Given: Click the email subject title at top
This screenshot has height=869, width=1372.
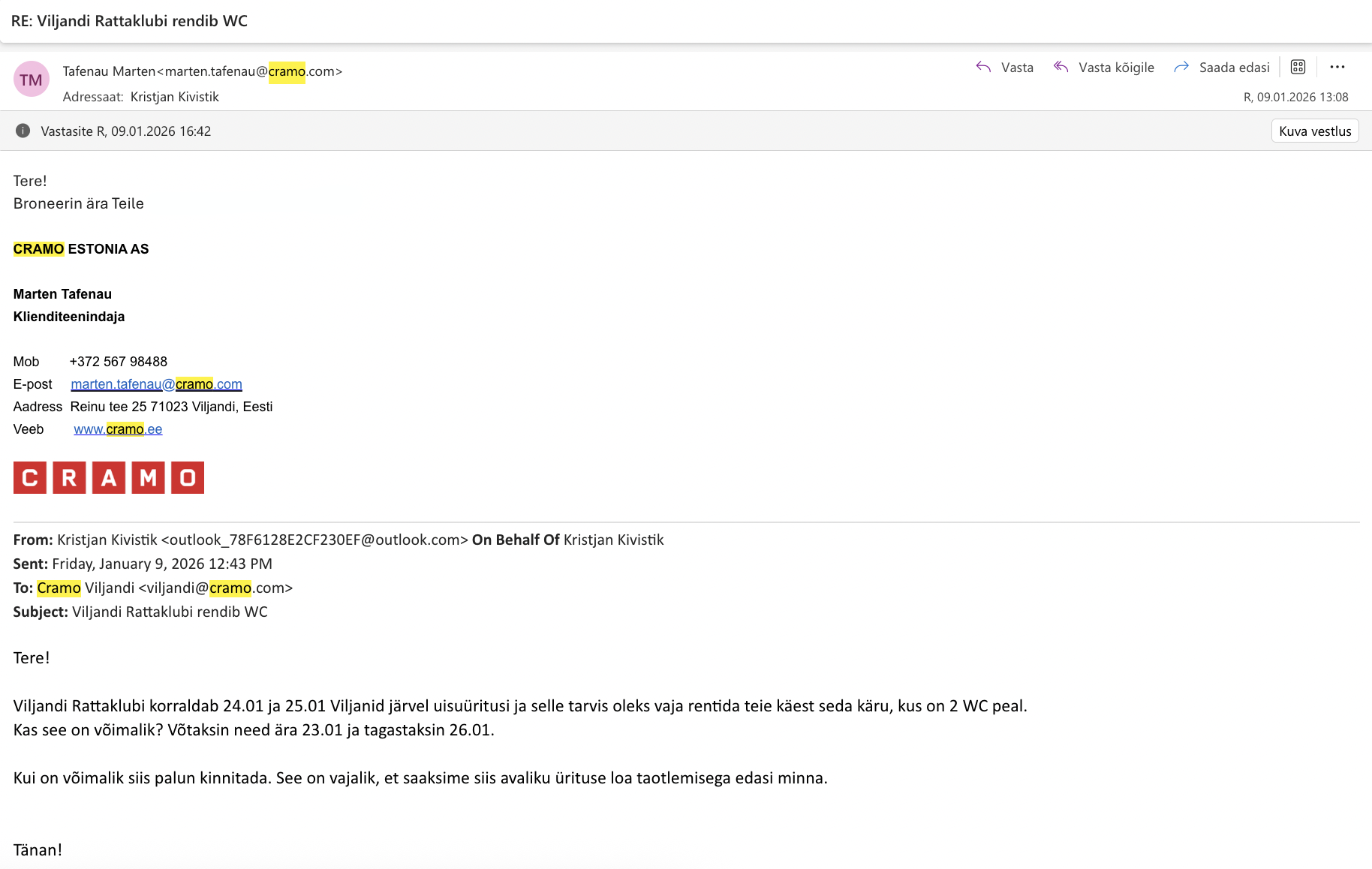Looking at the screenshot, I should coord(129,21).
